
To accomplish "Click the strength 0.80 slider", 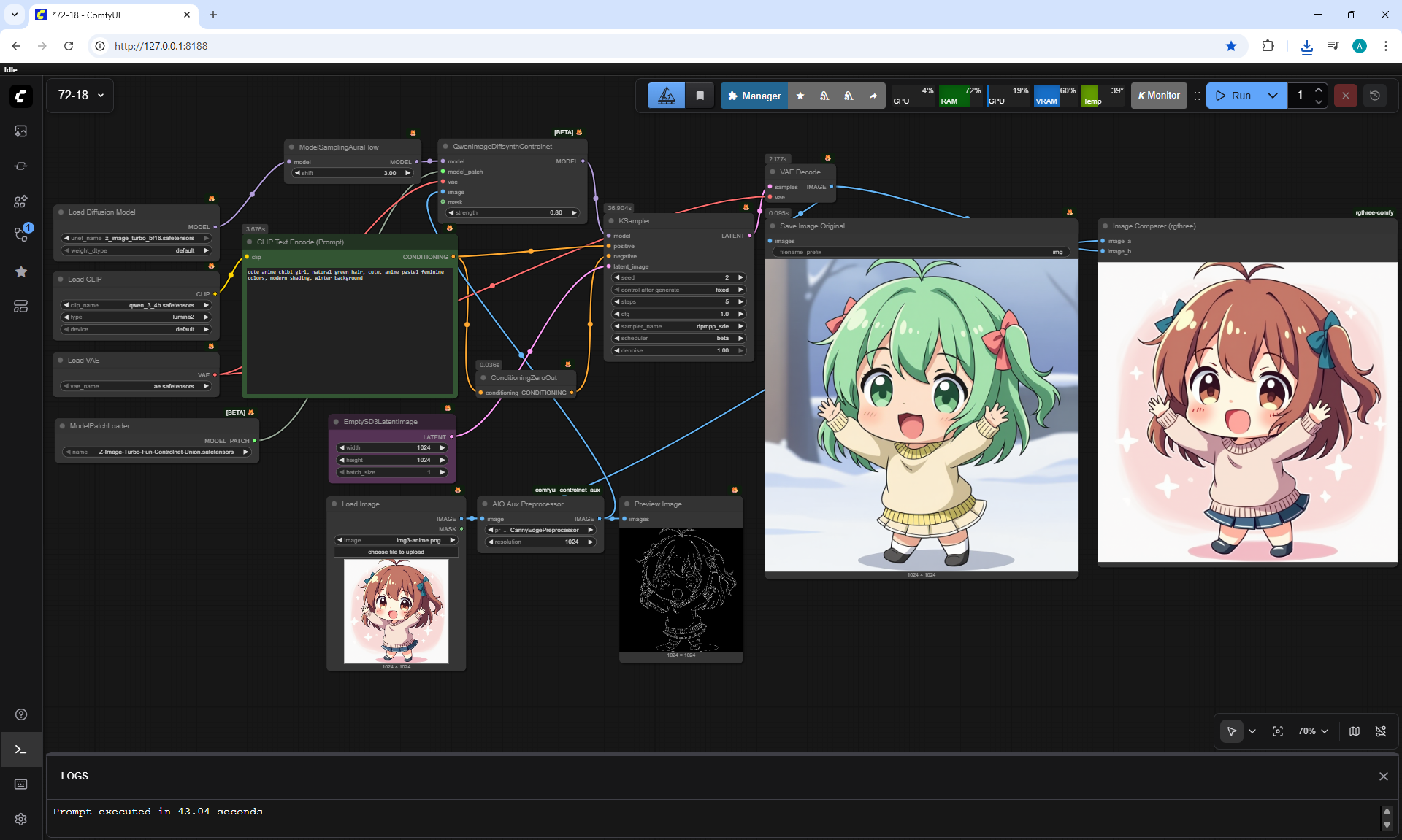I will click(x=511, y=213).
